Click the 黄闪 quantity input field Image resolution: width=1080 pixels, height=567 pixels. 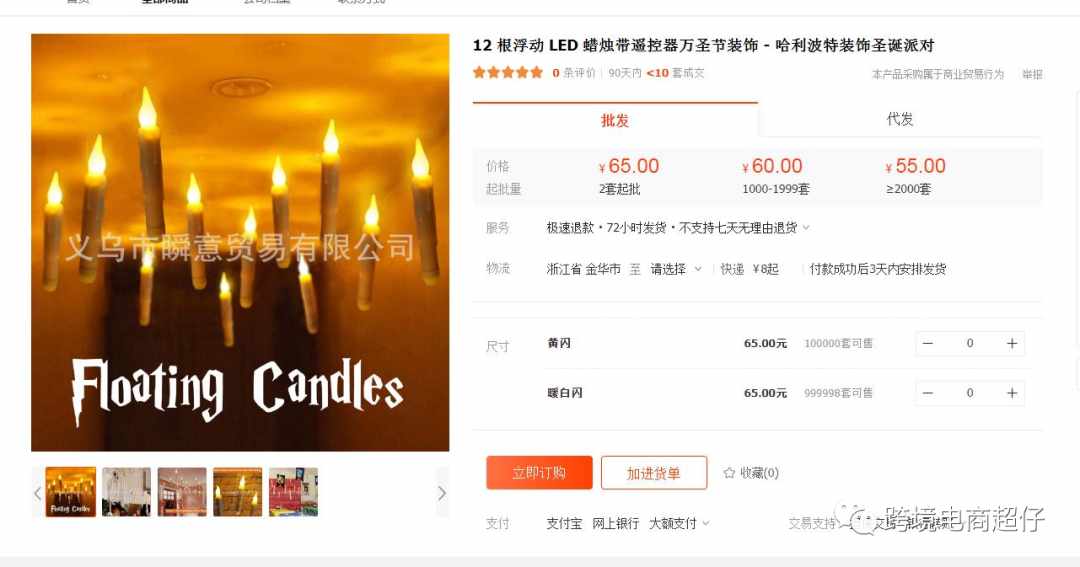970,343
